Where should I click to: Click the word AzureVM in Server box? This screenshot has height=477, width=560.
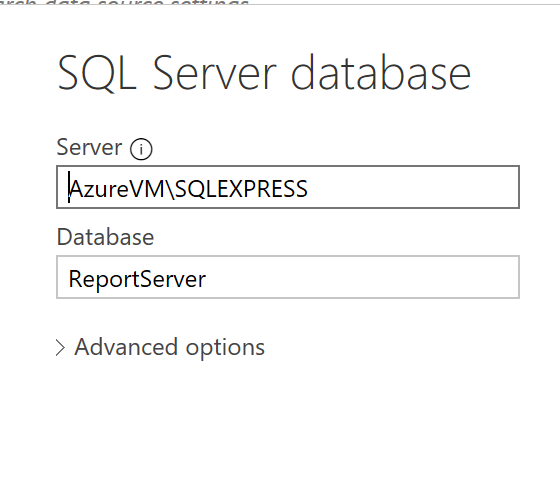point(117,189)
